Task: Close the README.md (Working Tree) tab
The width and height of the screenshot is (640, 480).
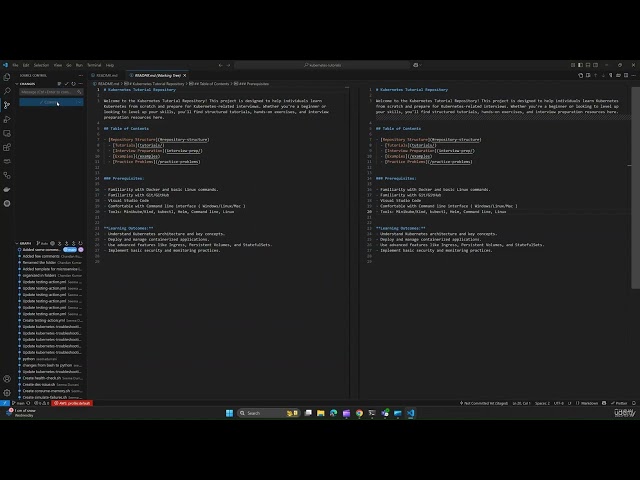Action: coord(185,76)
